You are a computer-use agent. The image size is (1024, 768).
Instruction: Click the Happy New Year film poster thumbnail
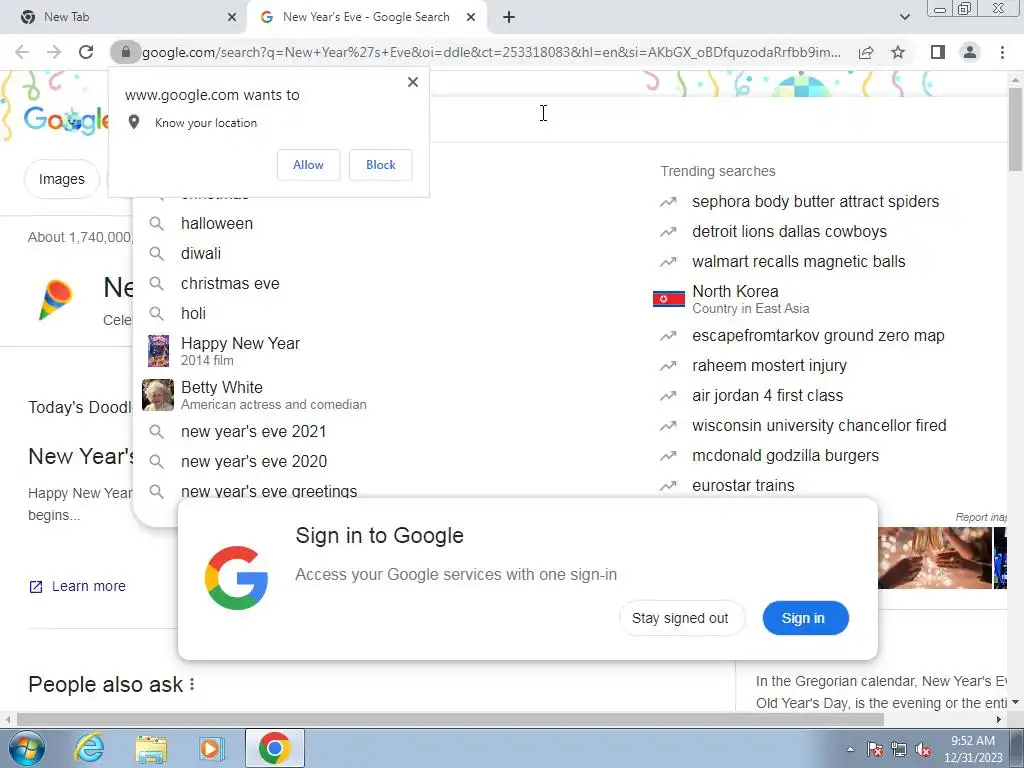click(158, 351)
